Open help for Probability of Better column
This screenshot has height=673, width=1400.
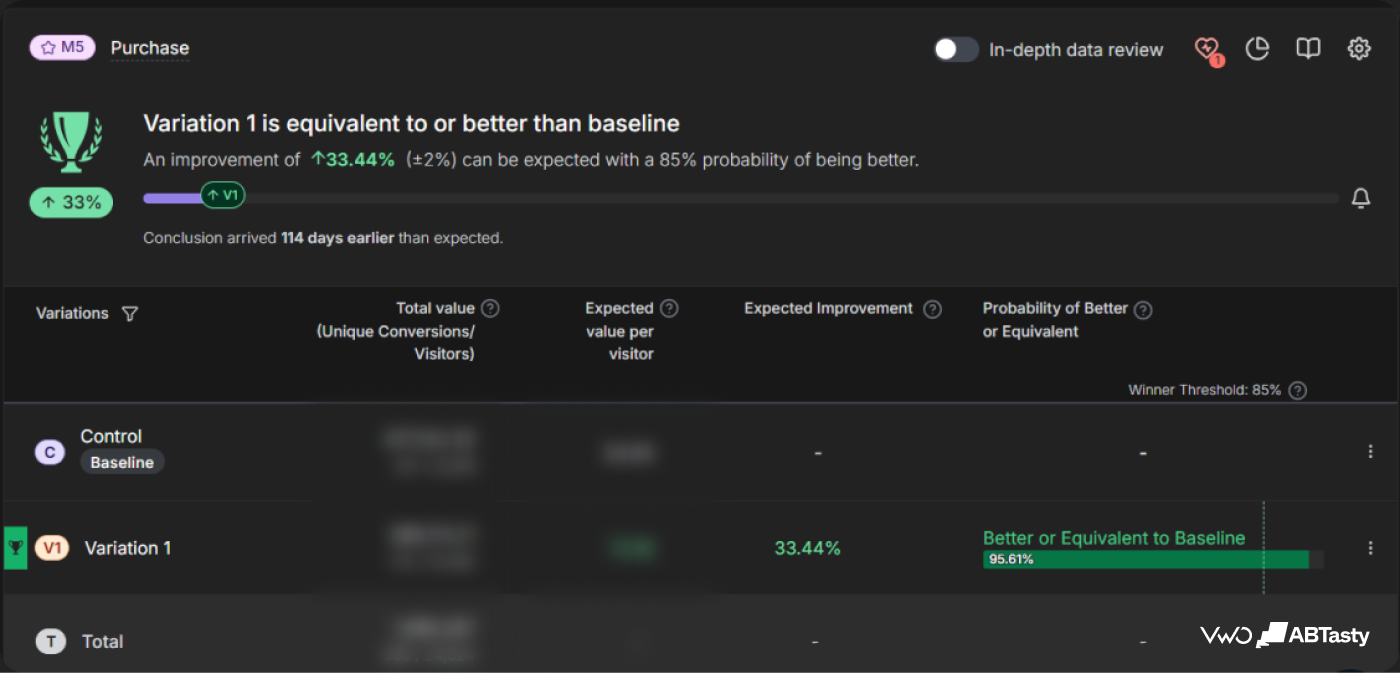(1143, 310)
